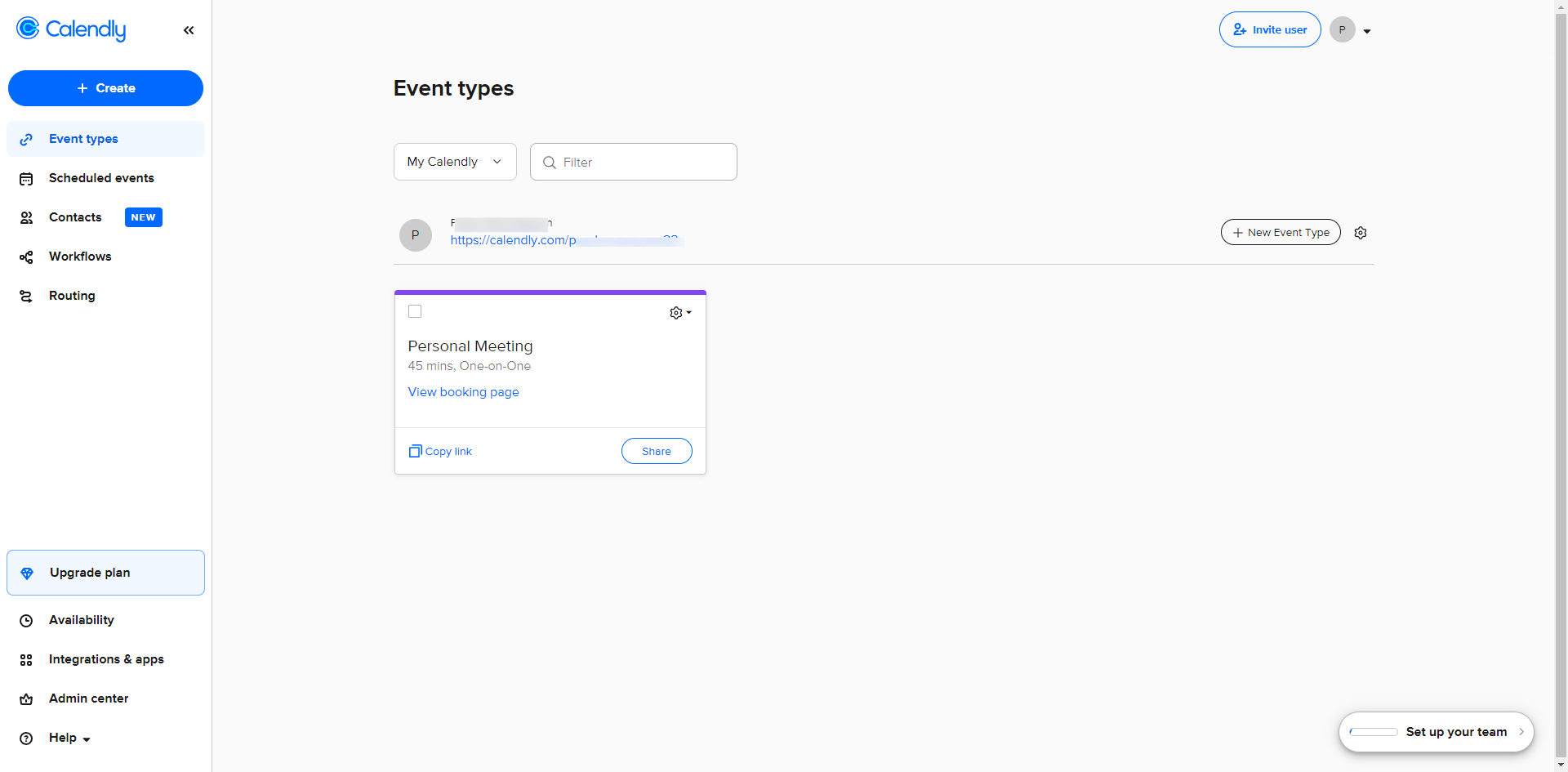Click Invite user button
The height and width of the screenshot is (772, 1568).
(x=1270, y=29)
